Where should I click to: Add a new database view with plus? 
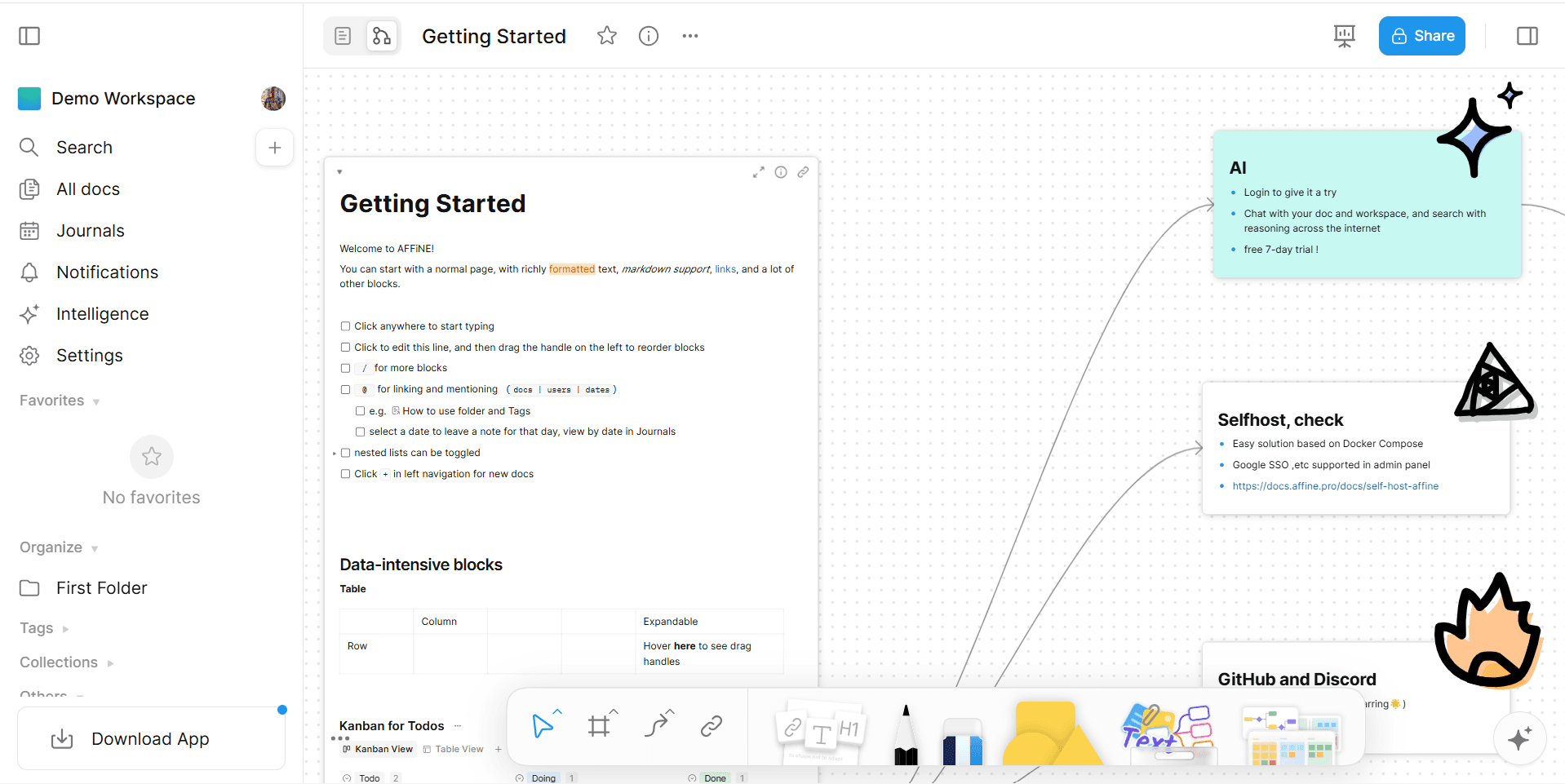(498, 749)
